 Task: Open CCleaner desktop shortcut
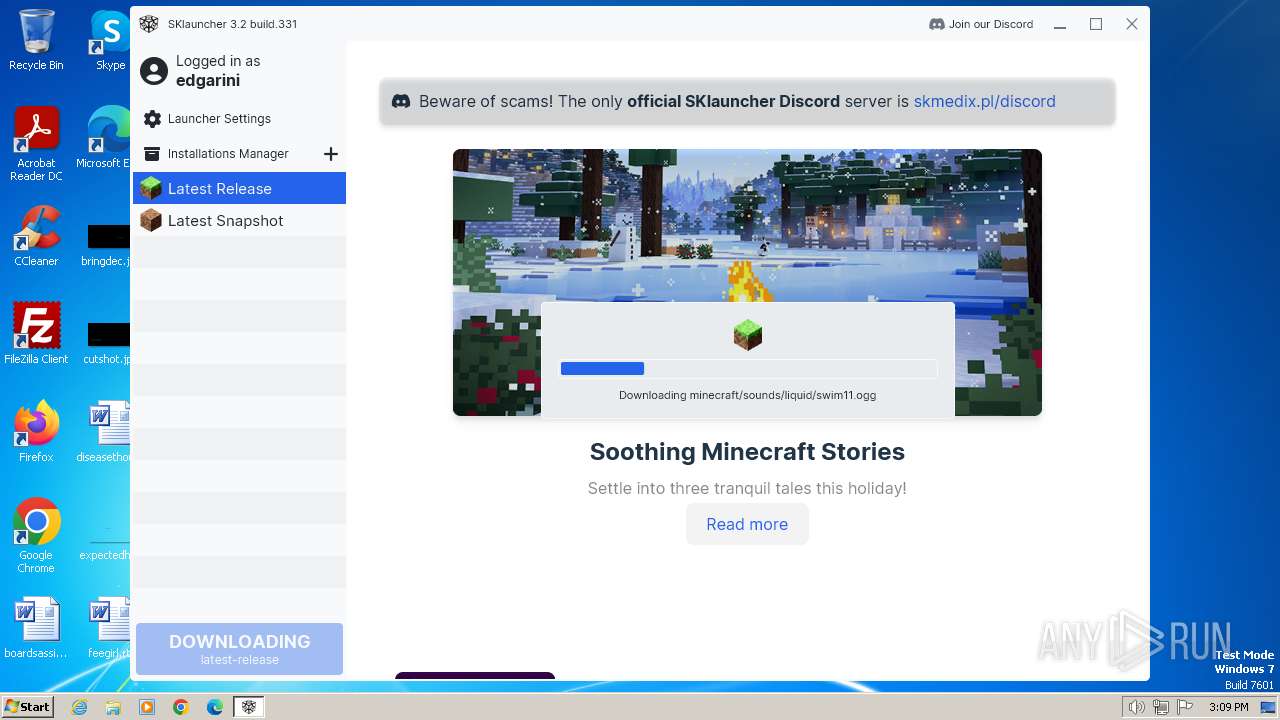[x=36, y=236]
